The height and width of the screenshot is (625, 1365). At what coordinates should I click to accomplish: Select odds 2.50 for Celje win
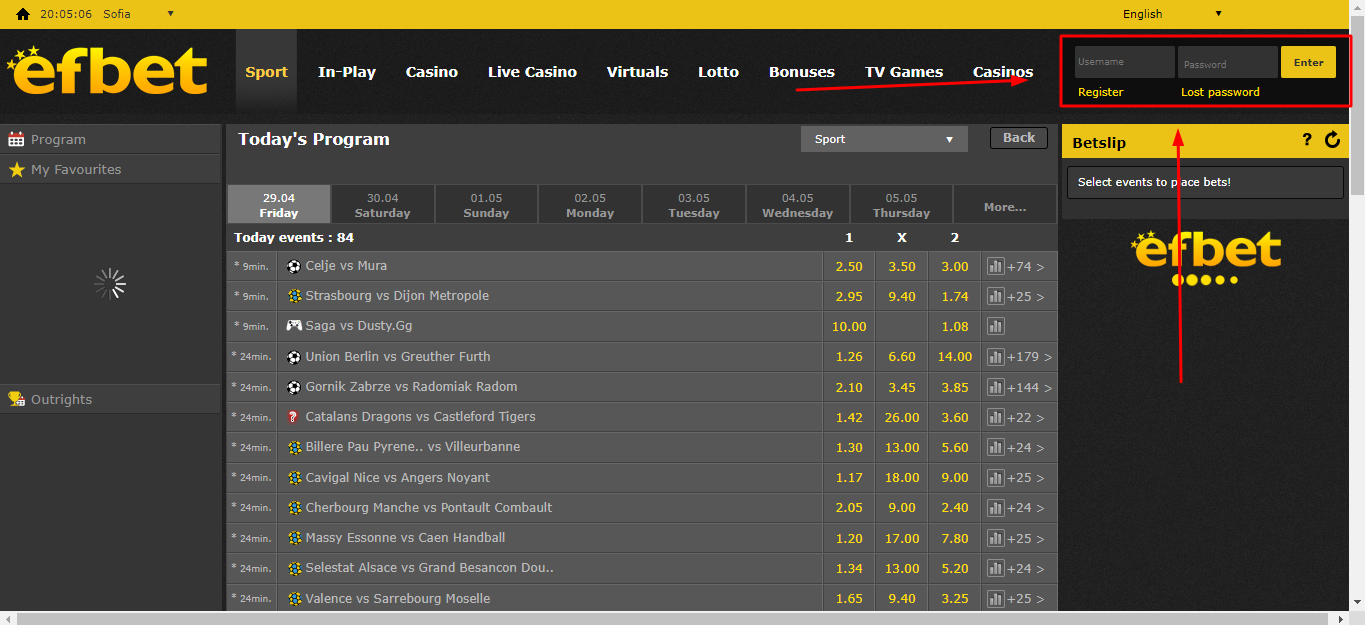coord(849,266)
